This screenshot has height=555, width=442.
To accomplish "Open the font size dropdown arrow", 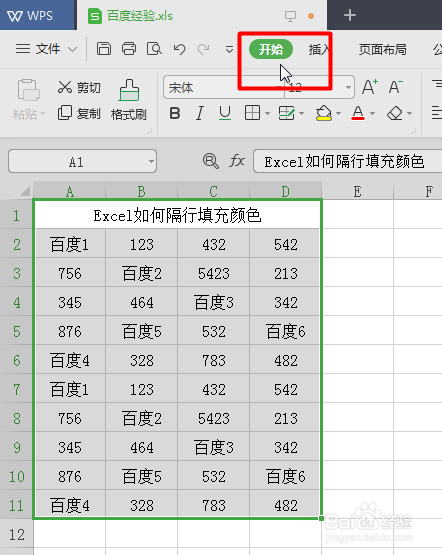I will [x=348, y=87].
